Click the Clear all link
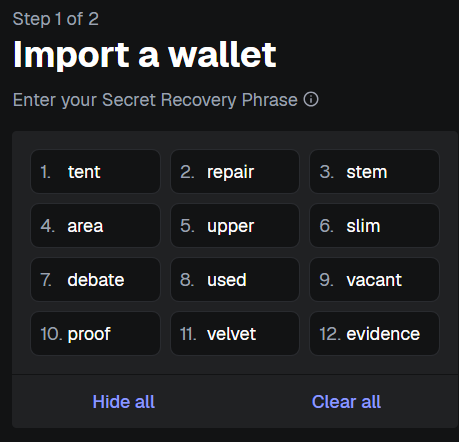 346,401
